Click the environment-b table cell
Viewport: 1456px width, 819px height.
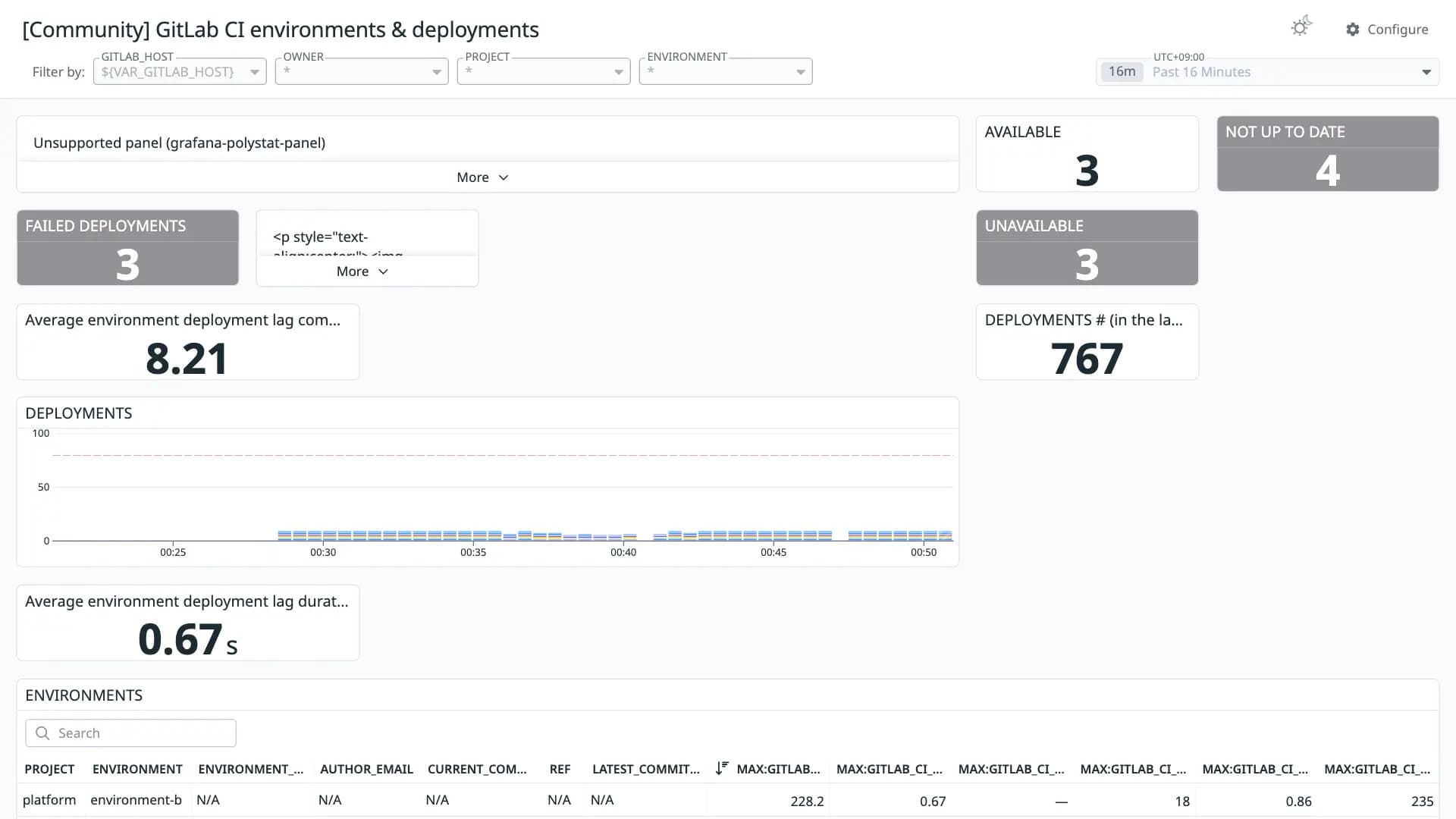click(x=136, y=800)
